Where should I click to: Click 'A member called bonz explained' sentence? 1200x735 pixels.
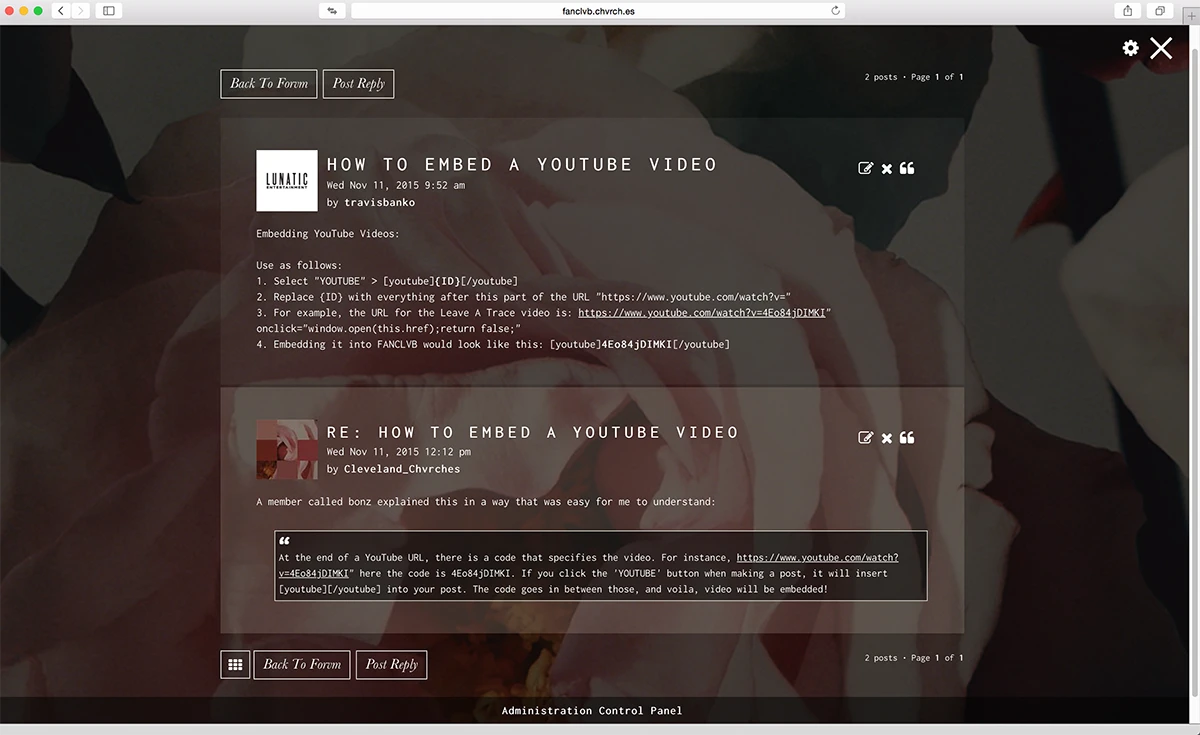486,502
